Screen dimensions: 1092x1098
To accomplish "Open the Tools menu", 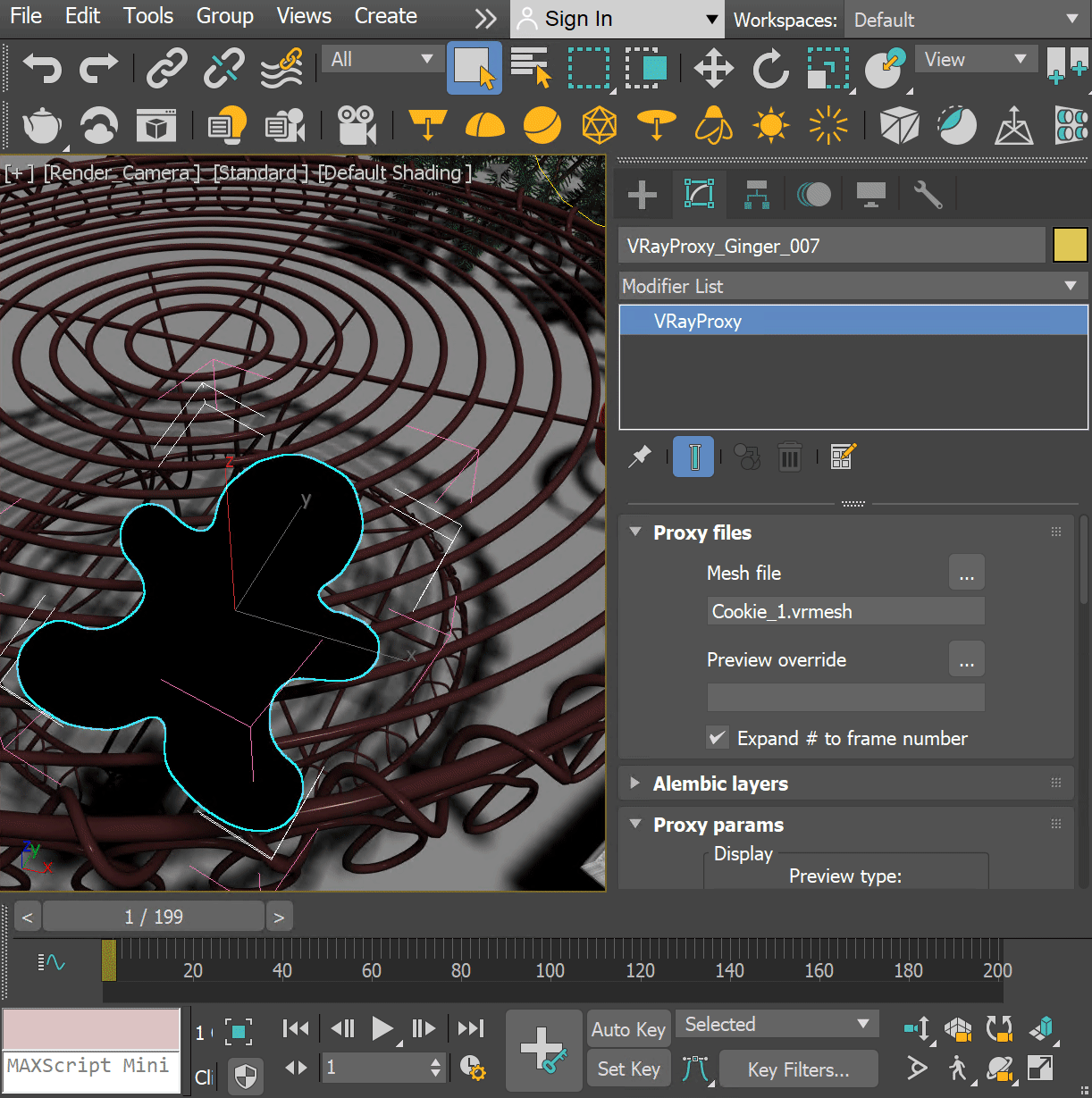I will pyautogui.click(x=148, y=16).
